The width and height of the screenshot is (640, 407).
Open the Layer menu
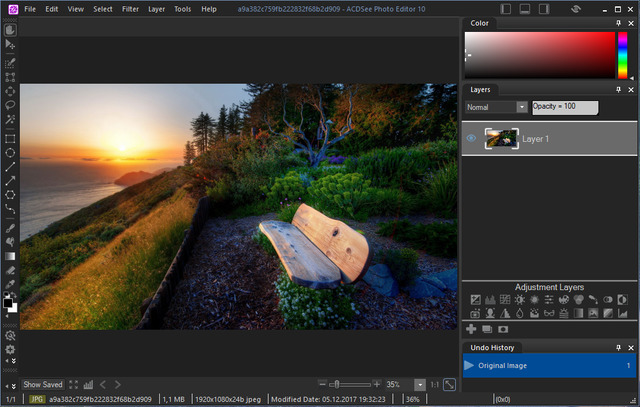[x=156, y=9]
